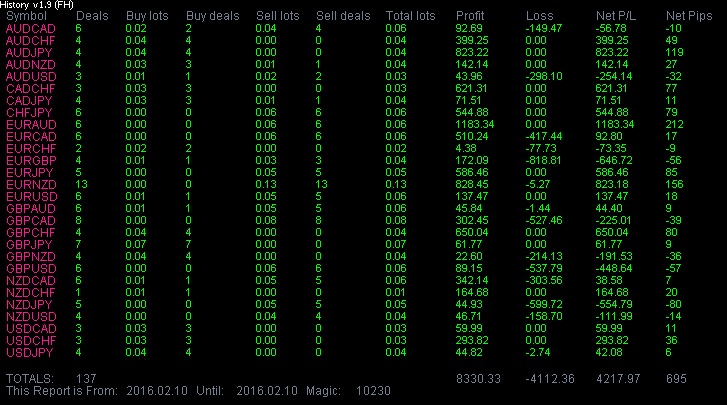Click the EURJPY symbol label
Image resolution: width=727 pixels, height=405 pixels.
(x=30, y=173)
